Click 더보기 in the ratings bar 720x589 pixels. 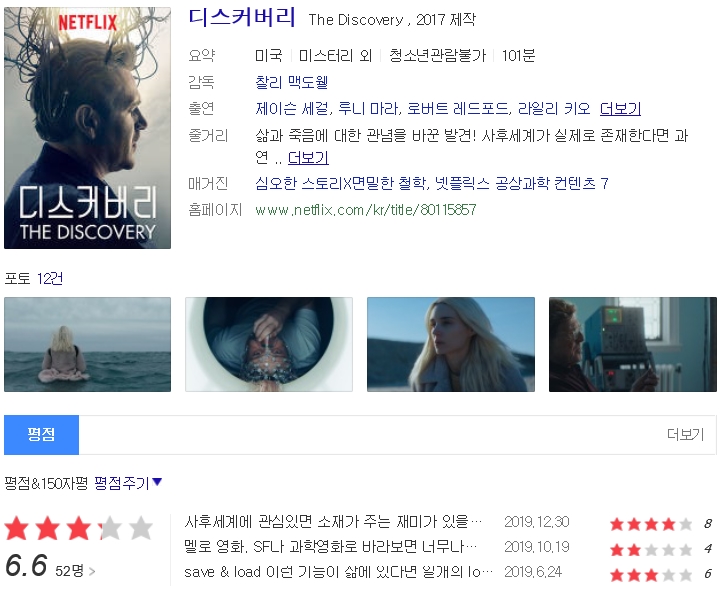tap(685, 434)
